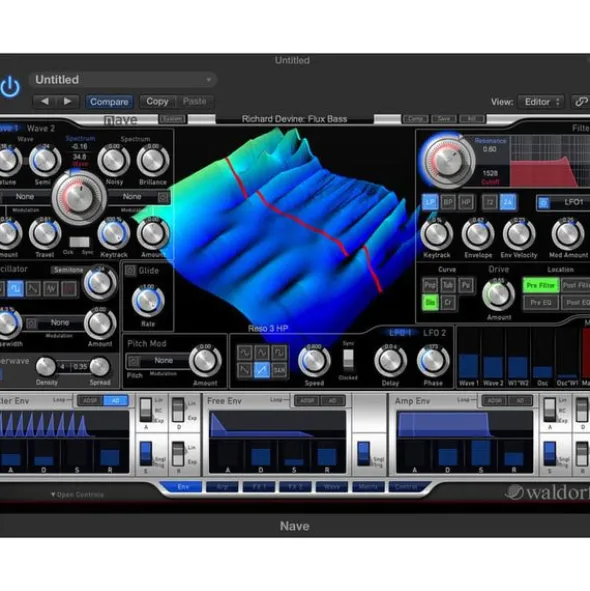
Task: Switch to the Wave page tab
Action: point(332,487)
